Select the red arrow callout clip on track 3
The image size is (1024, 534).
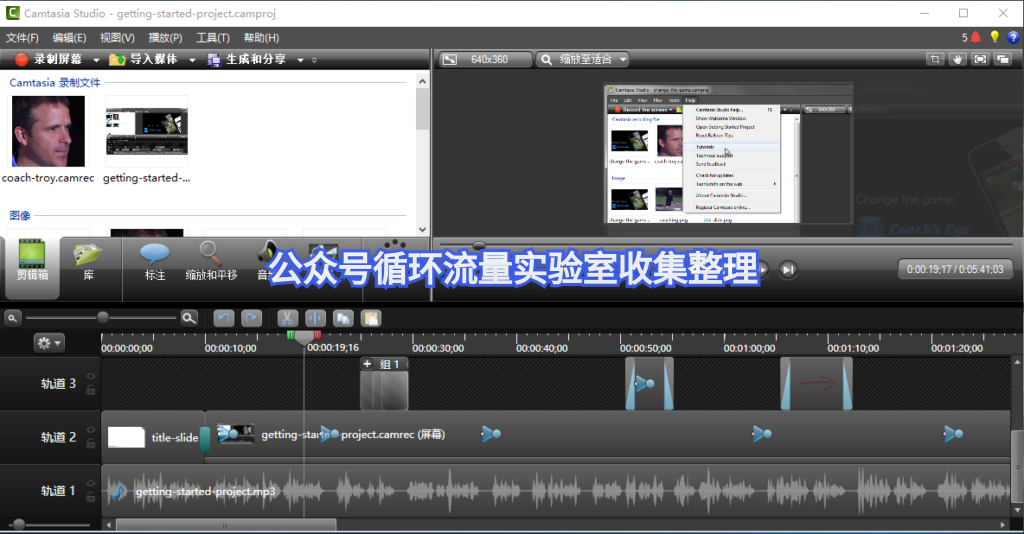(x=816, y=384)
